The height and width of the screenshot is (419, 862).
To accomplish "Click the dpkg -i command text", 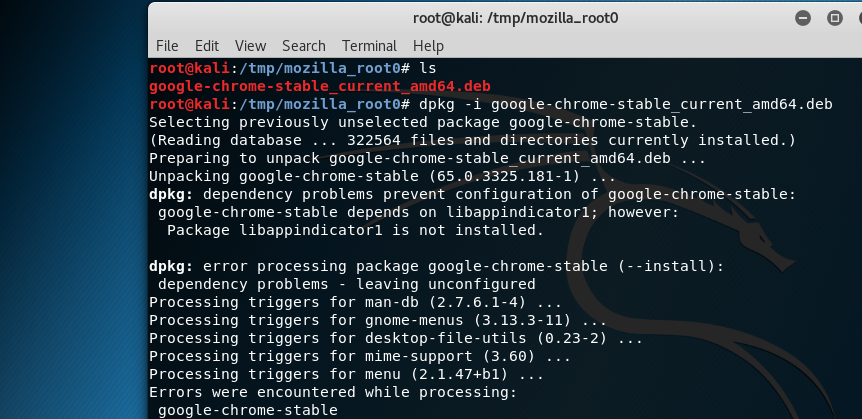I will pos(626,104).
